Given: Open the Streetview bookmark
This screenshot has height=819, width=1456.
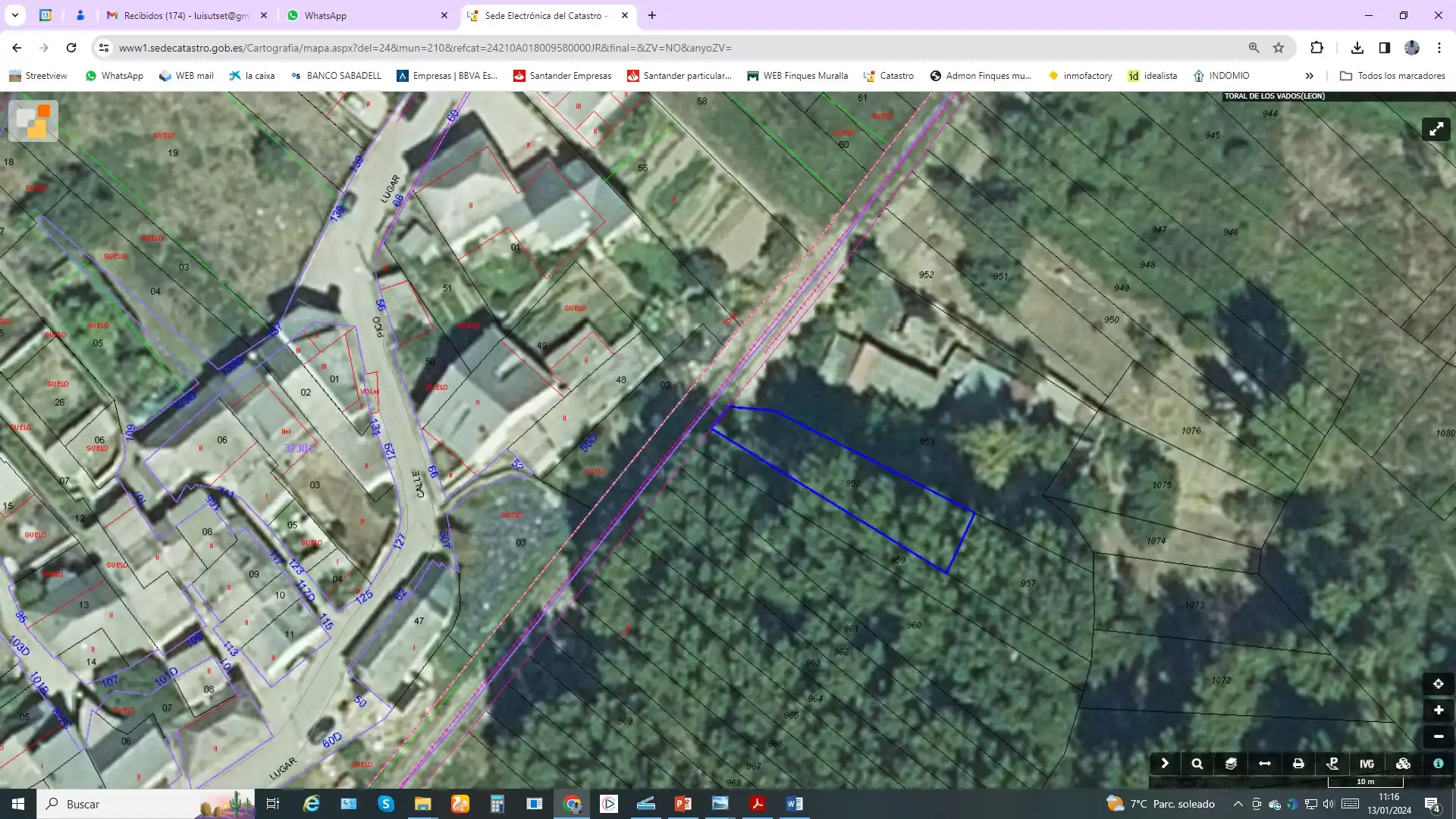Looking at the screenshot, I should tap(38, 76).
